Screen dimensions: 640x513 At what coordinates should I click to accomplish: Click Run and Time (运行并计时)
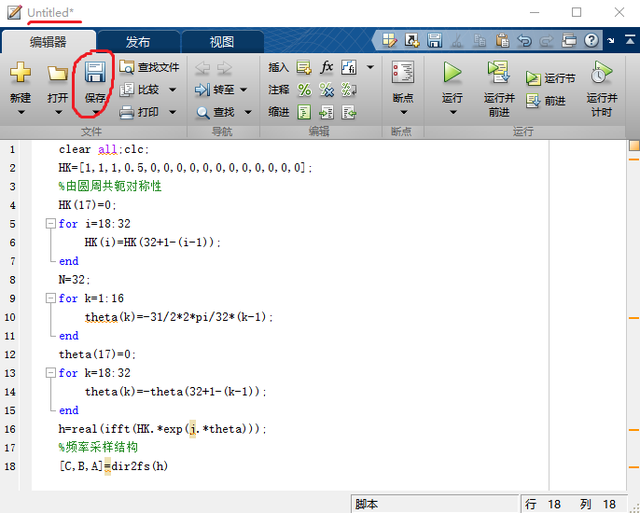point(602,88)
